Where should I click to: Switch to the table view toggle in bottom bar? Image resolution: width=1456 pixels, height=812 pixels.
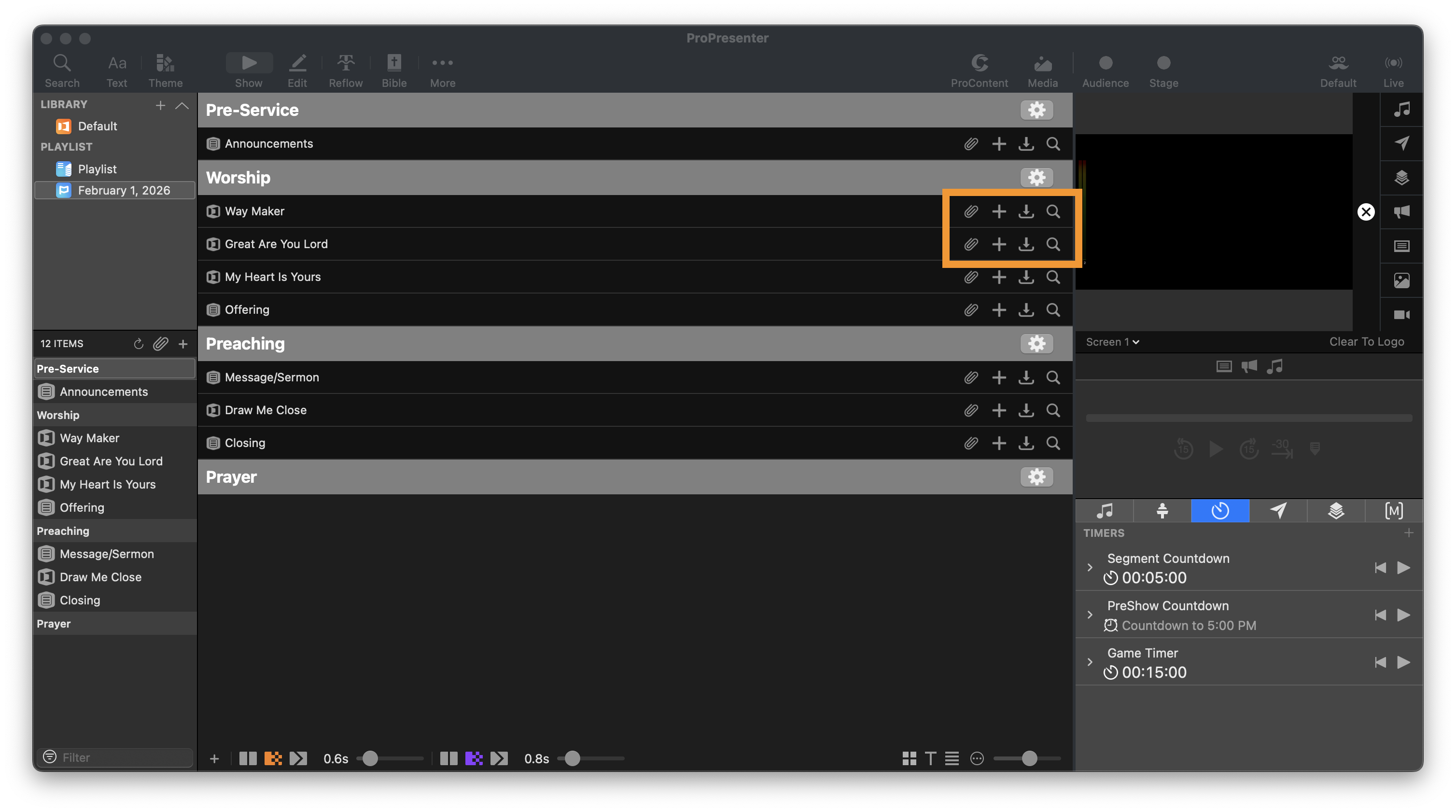tap(952, 758)
